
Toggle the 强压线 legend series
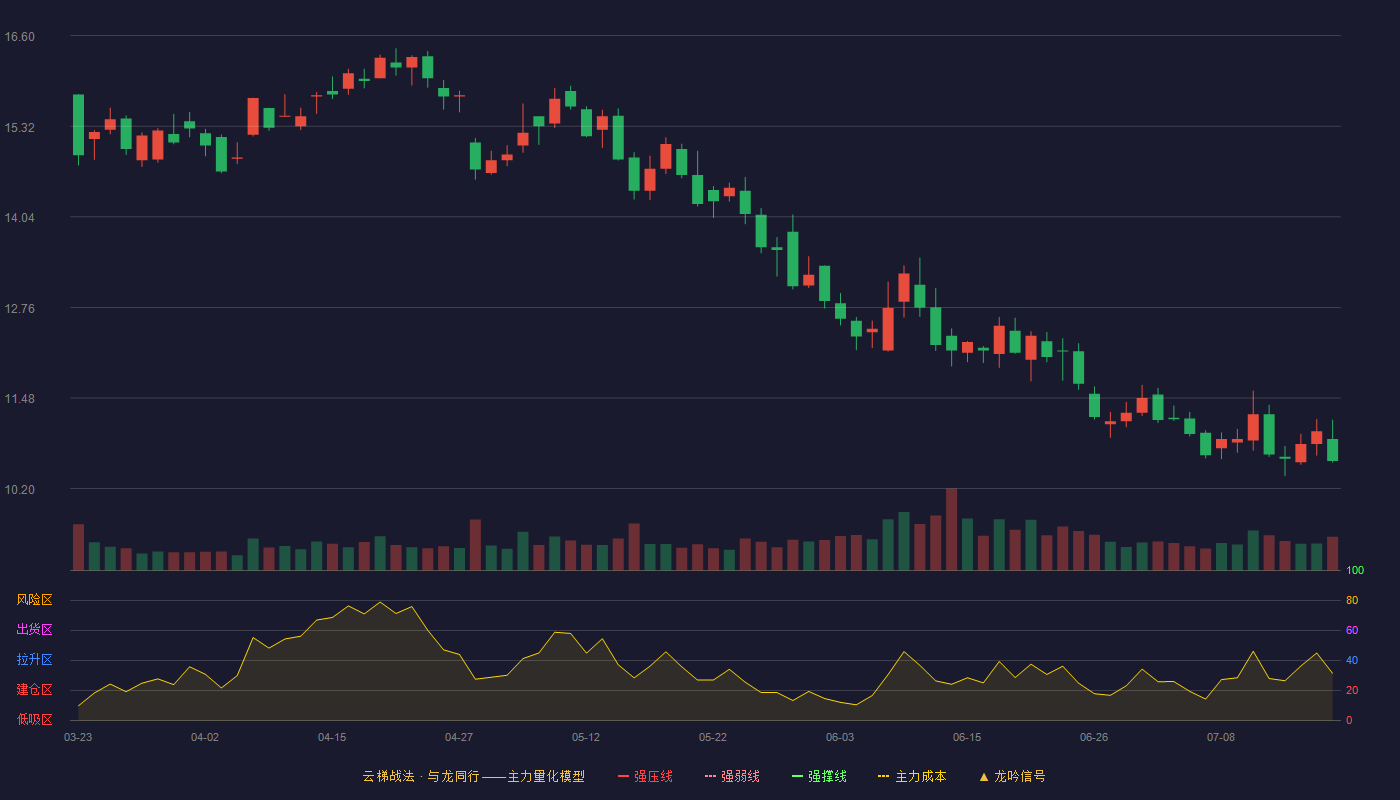coord(645,776)
